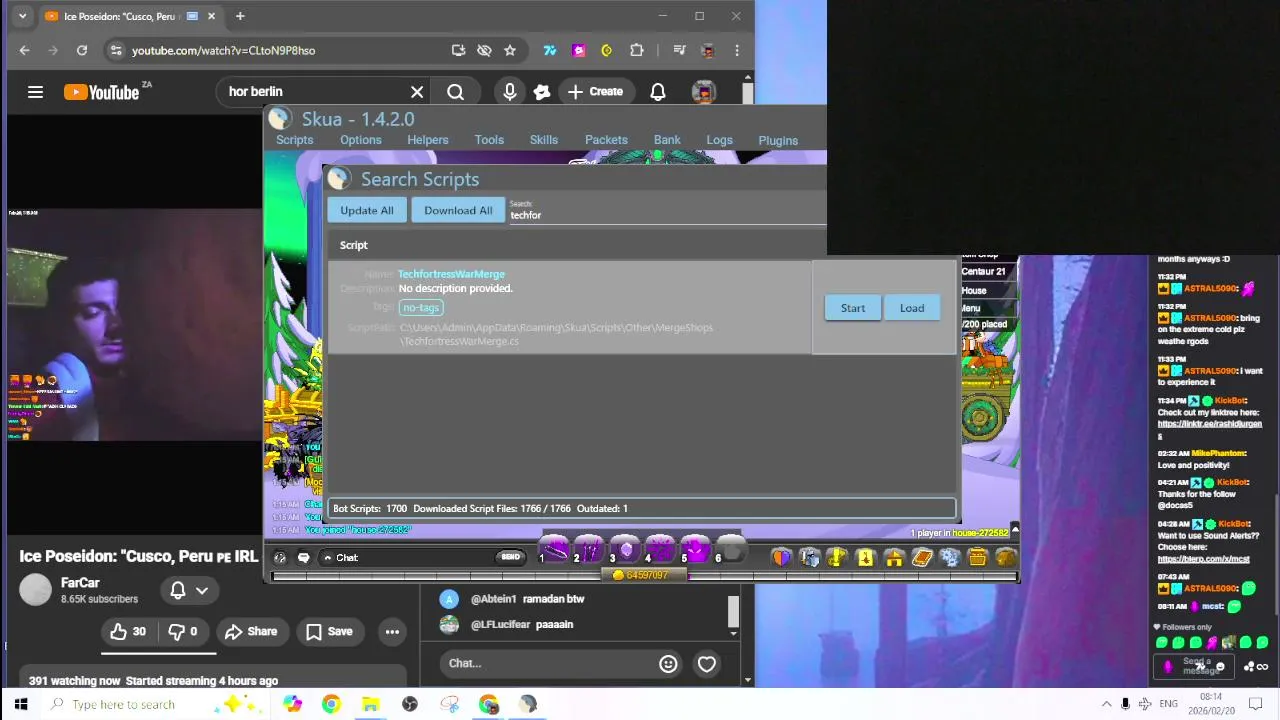The height and width of the screenshot is (720, 1280).
Task: Bookmark this tab with star icon
Action: coord(510,50)
